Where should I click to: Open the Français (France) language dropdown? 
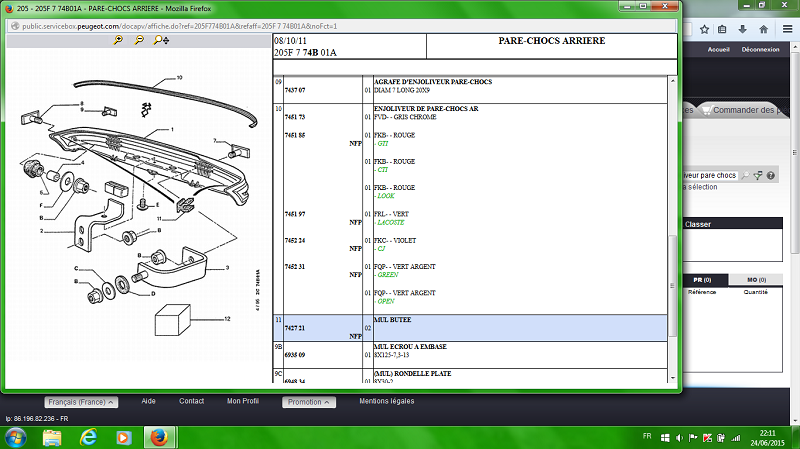[x=81, y=402]
